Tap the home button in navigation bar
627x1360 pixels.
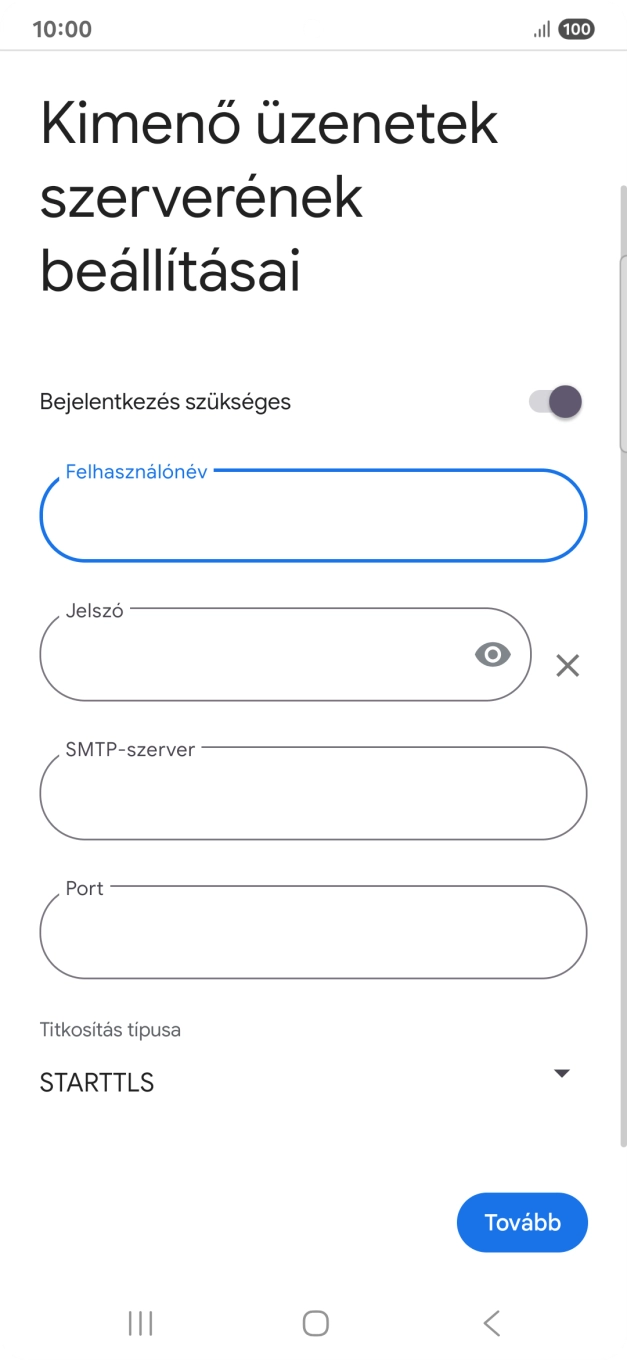click(313, 1322)
